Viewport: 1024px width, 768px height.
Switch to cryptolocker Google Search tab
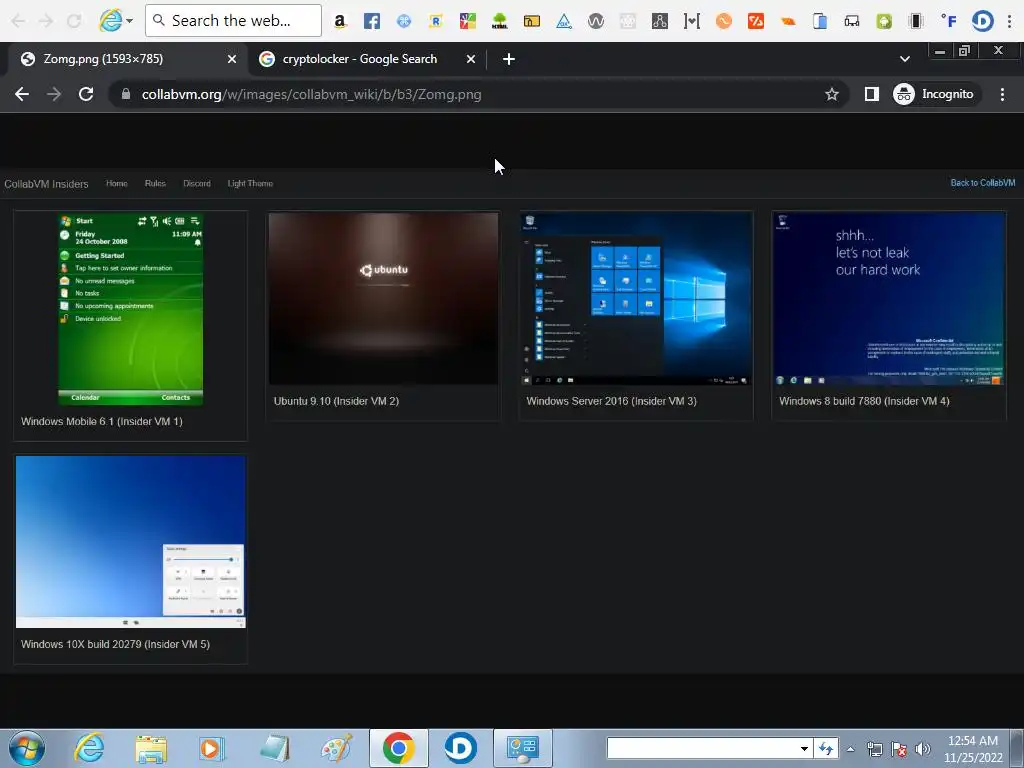367,59
